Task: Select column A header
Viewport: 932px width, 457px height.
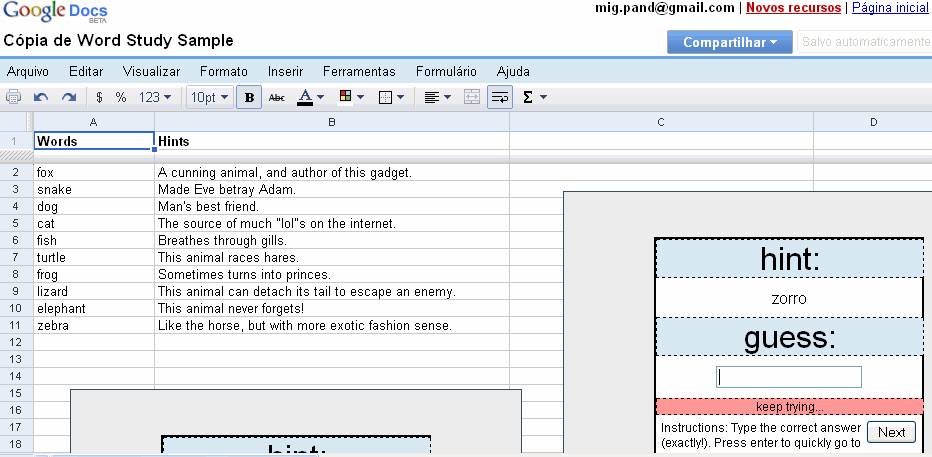Action: tap(94, 122)
